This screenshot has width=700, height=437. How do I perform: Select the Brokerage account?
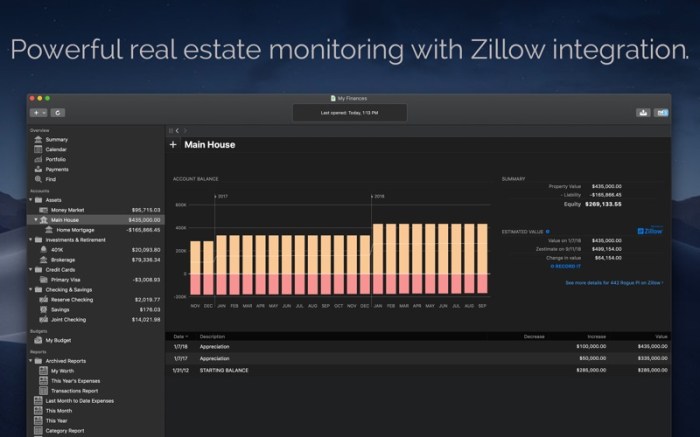[x=62, y=260]
